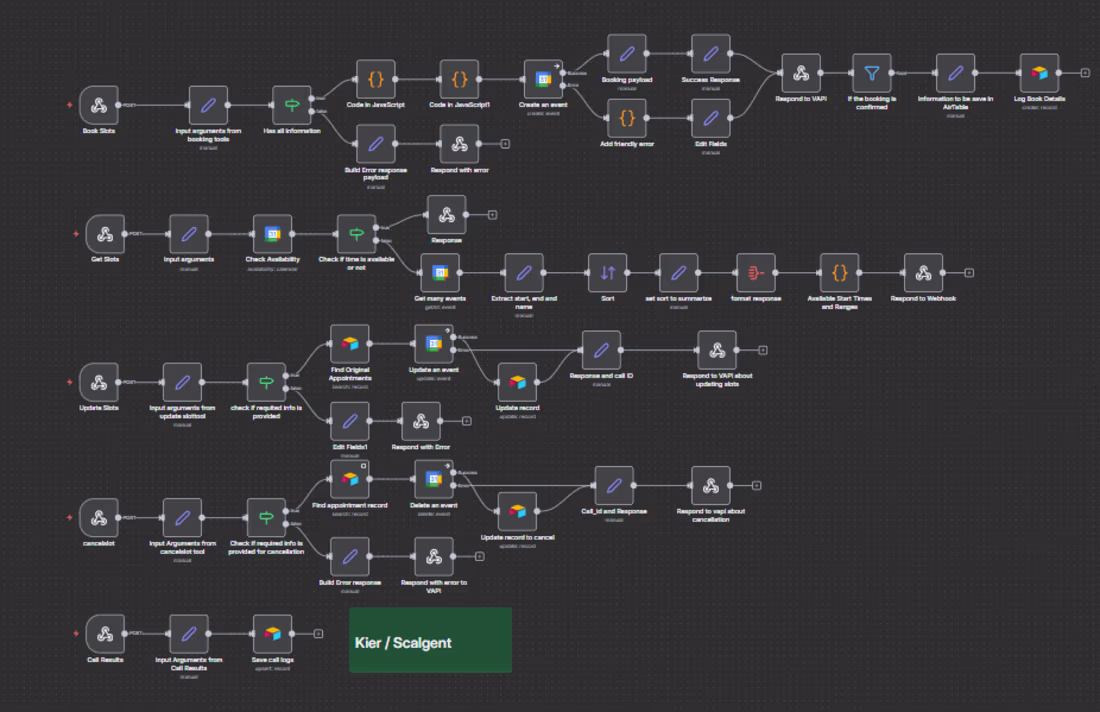Select the Book Slots webhook node

[x=99, y=105]
